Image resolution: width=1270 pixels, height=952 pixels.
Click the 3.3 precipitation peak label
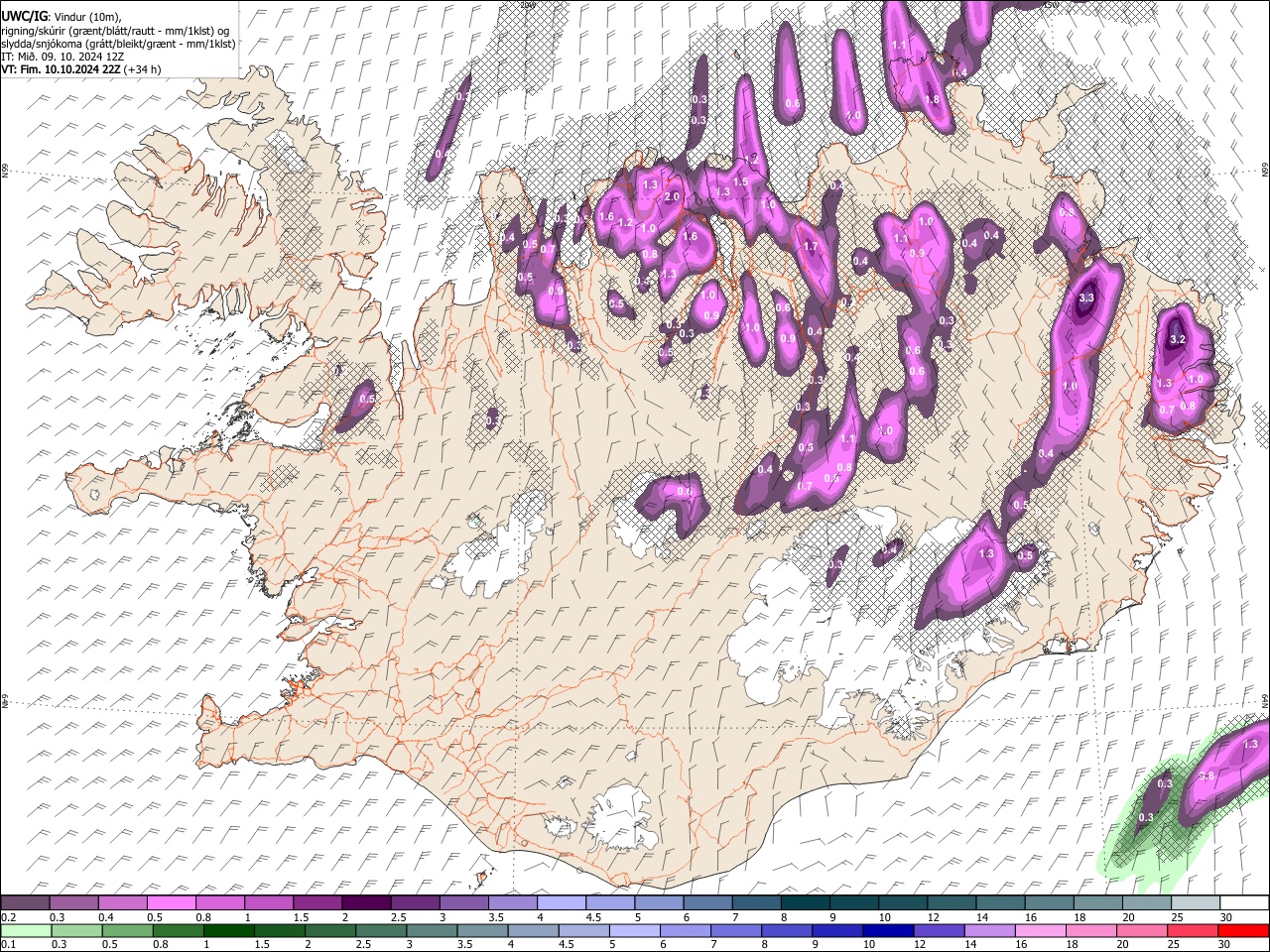click(x=1085, y=297)
